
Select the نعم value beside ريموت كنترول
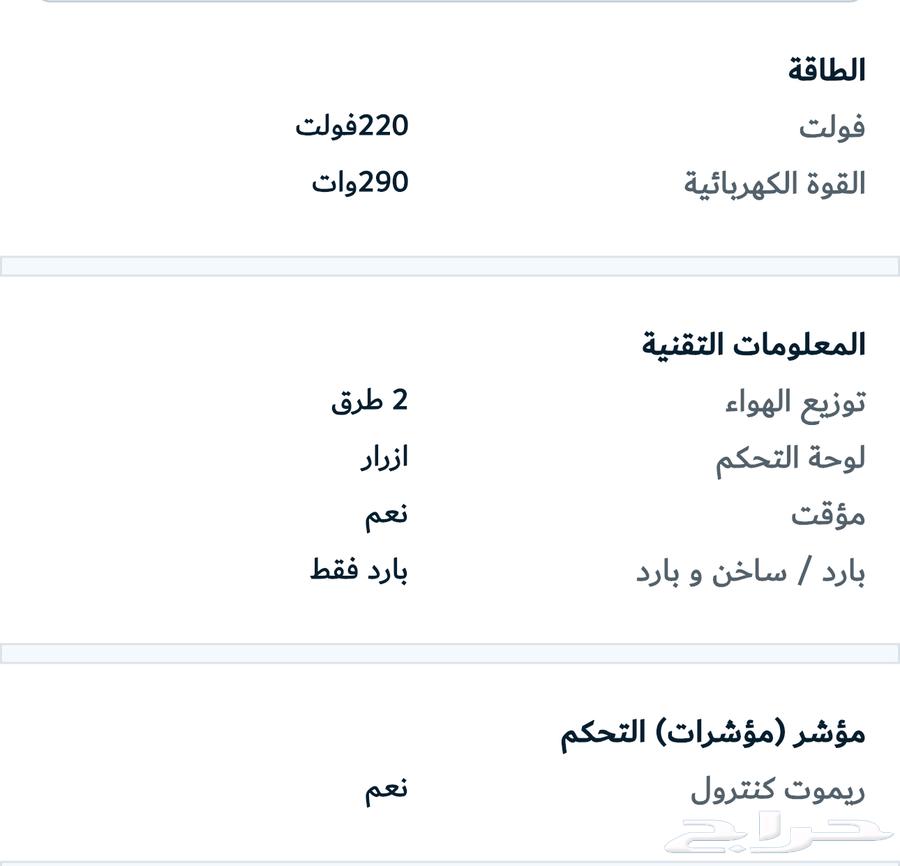387,790
